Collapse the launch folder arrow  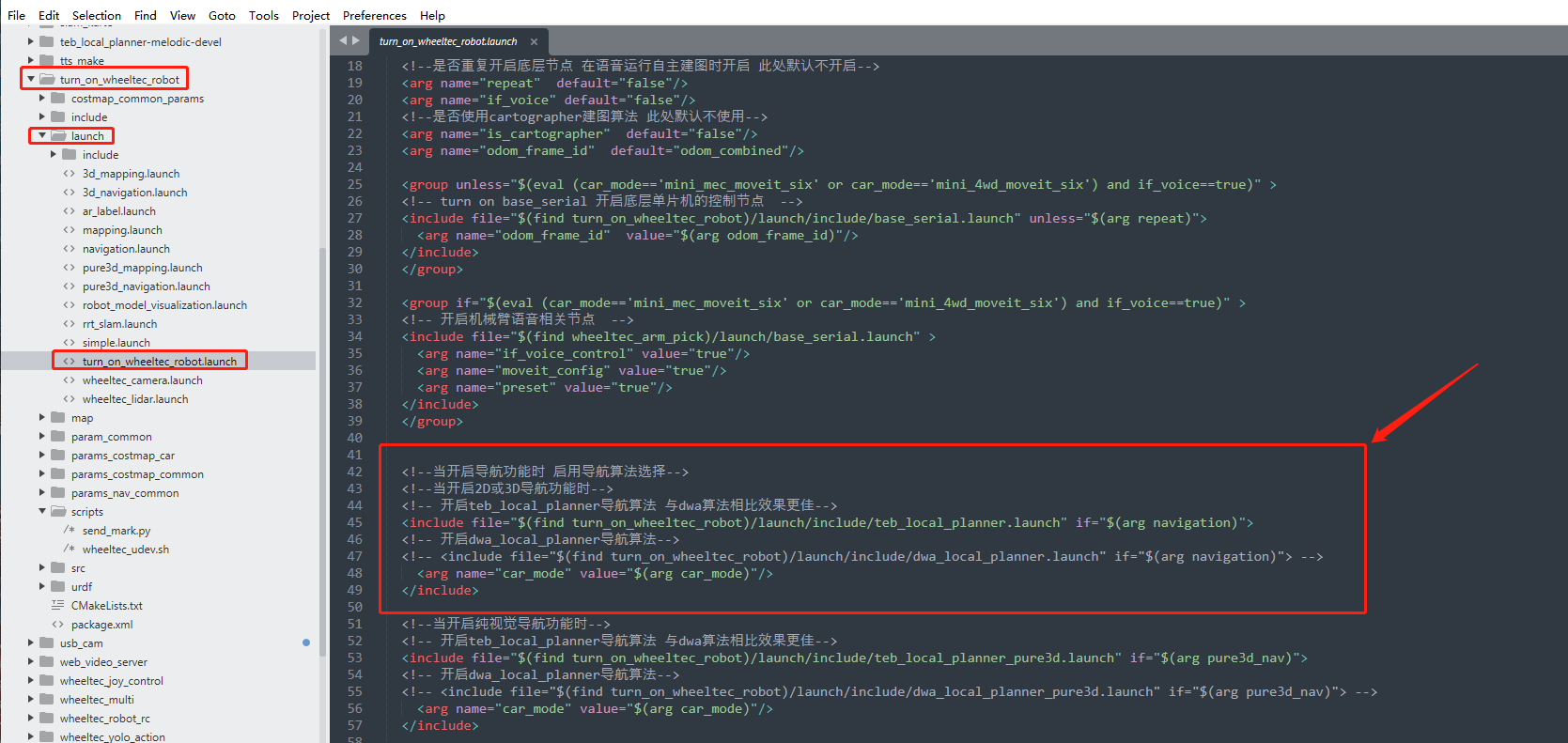click(42, 136)
